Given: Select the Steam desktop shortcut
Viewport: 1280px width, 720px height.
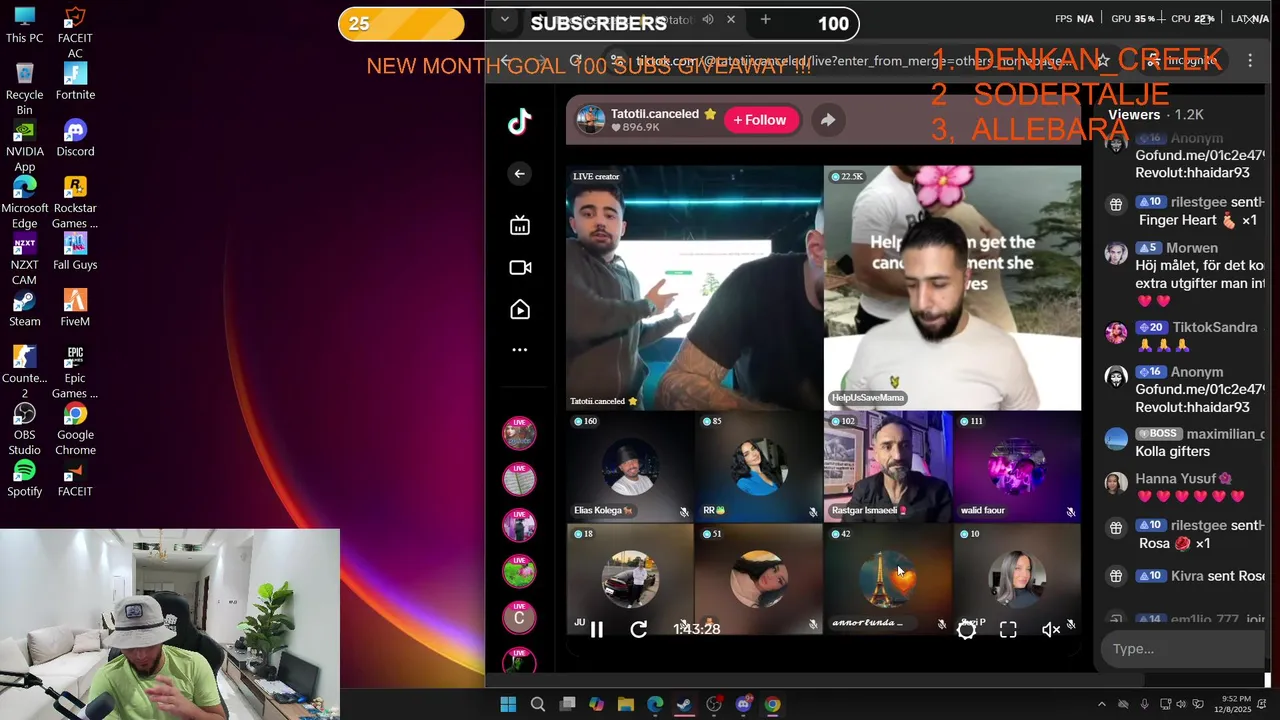Looking at the screenshot, I should pos(24,308).
